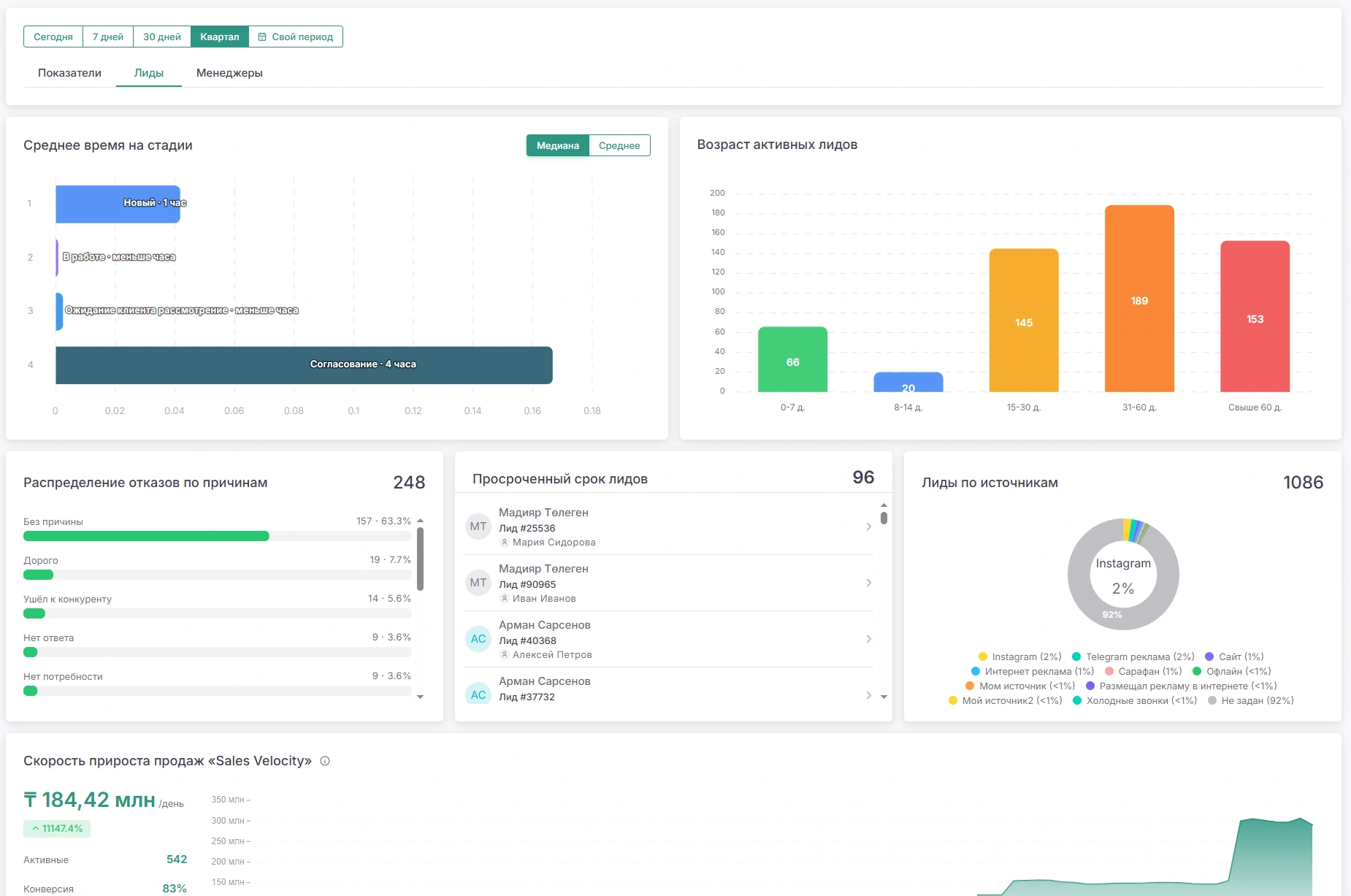This screenshot has height=896, width=1351.
Task: Toggle Офлайн (<1%) legend item
Action: pos(1232,671)
